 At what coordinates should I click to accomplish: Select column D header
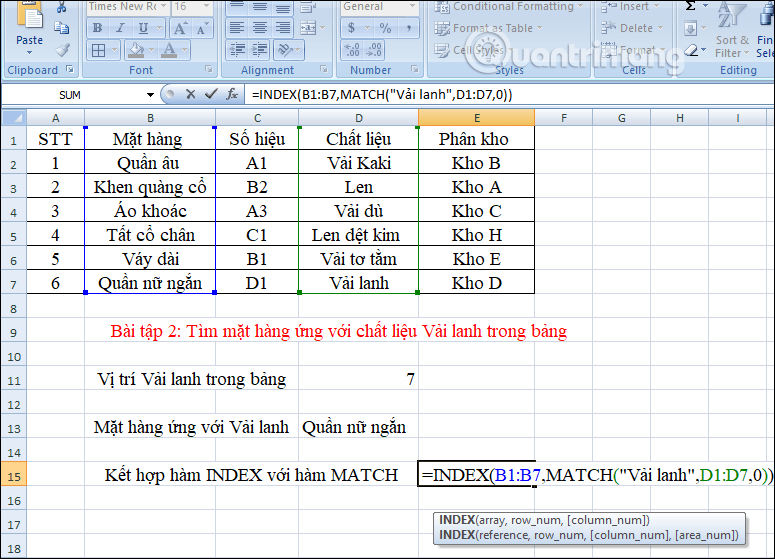(358, 118)
